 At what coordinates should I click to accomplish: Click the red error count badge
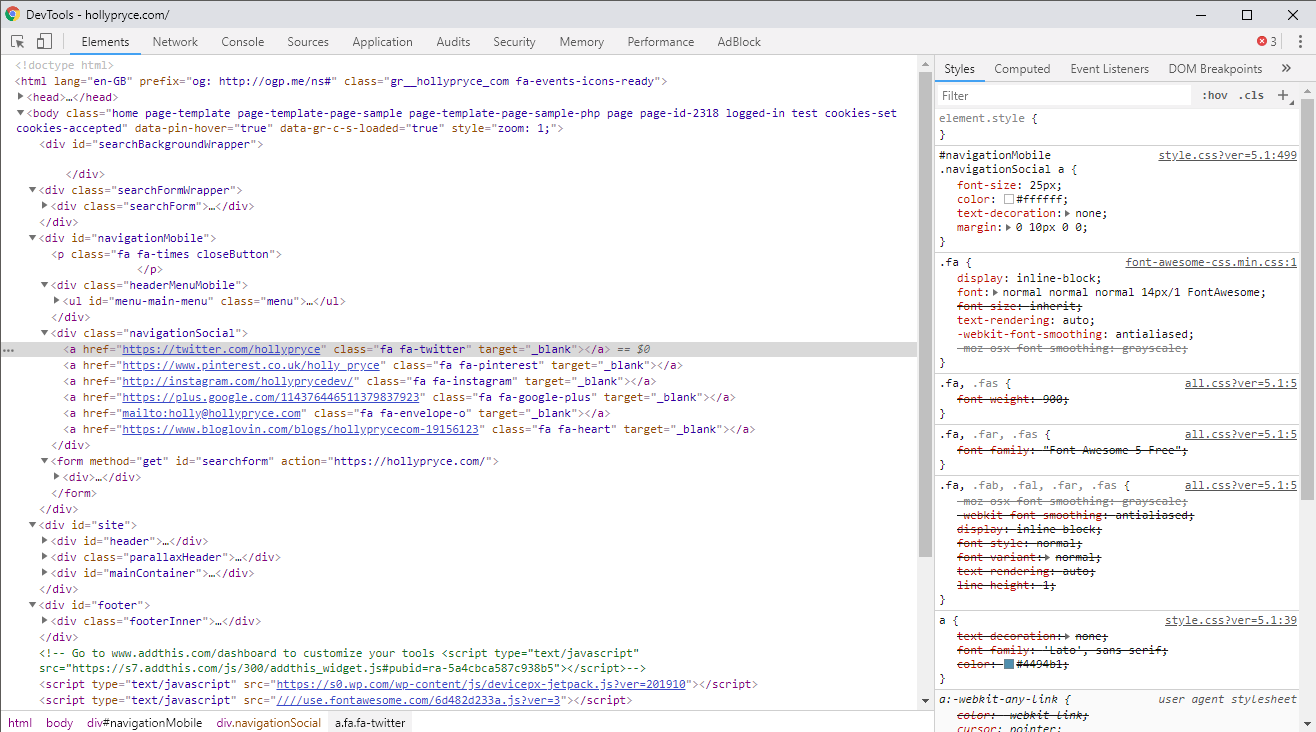click(1263, 41)
